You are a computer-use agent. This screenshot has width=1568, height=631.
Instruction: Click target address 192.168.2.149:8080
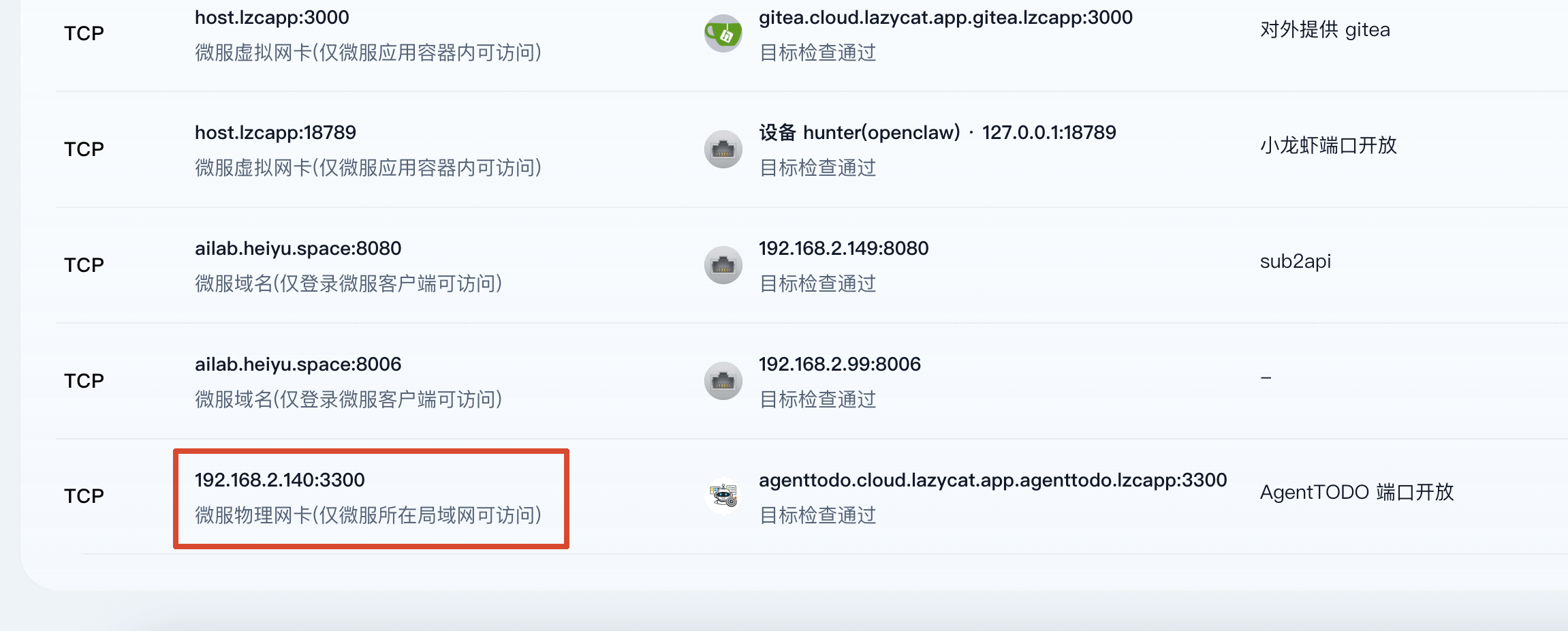pos(843,248)
